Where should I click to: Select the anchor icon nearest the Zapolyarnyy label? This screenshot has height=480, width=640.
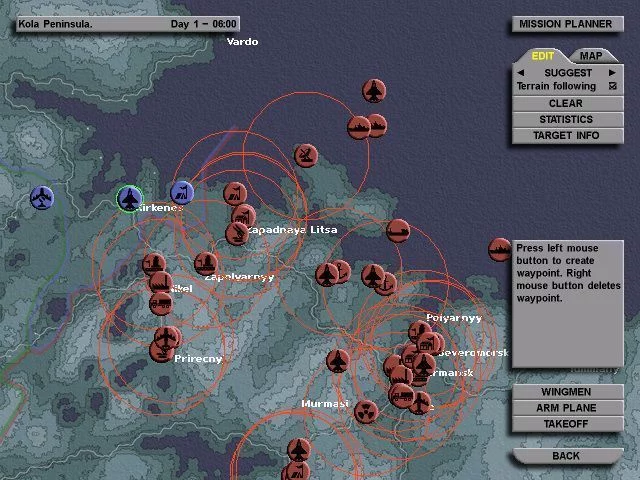[342, 271]
